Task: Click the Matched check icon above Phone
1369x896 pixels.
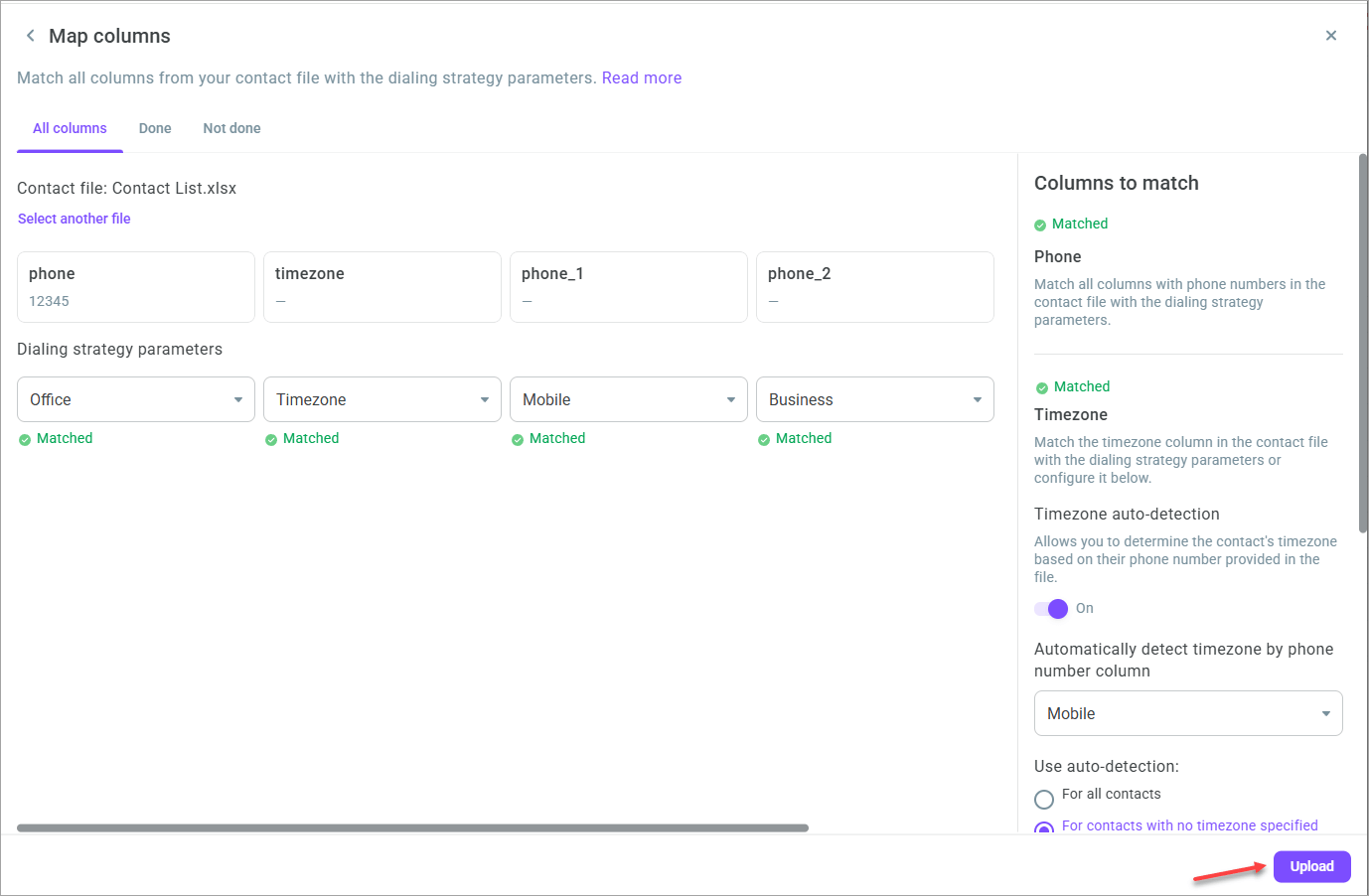Action: [x=1040, y=224]
